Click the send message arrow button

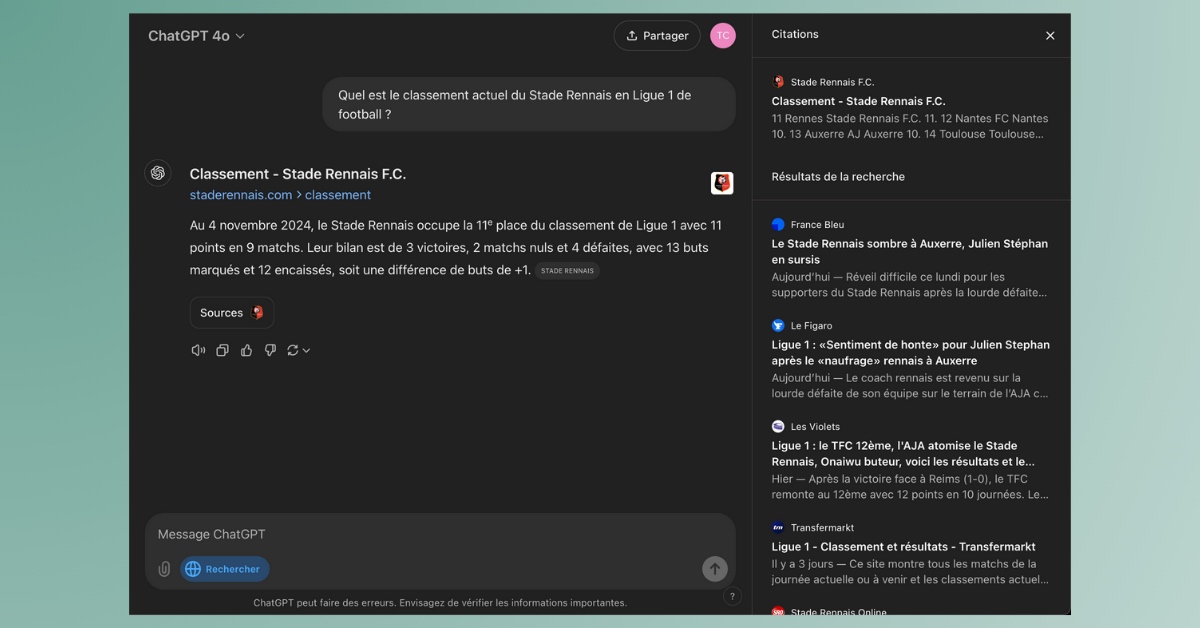714,569
